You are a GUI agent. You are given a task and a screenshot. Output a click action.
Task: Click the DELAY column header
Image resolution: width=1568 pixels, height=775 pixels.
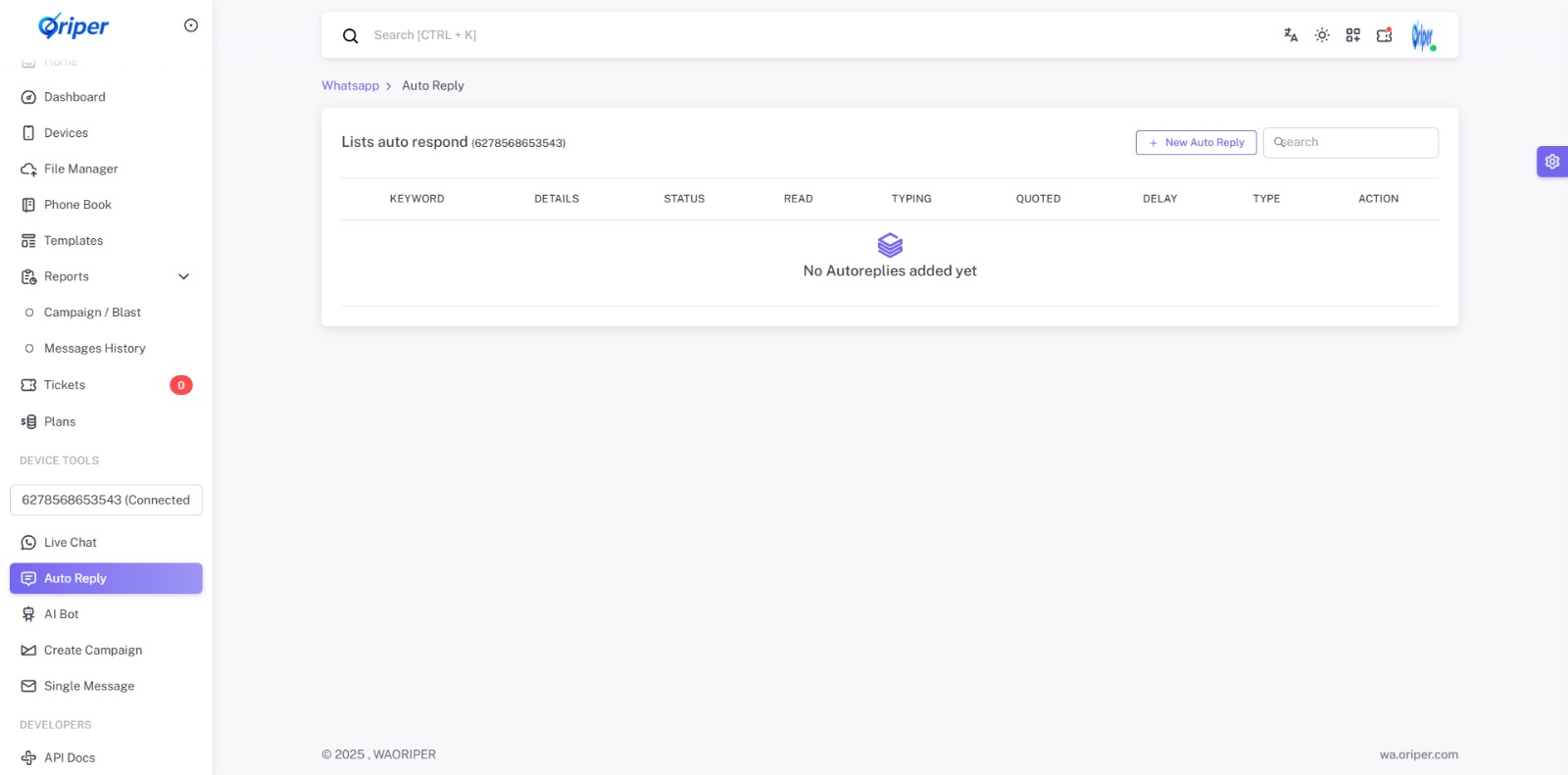1160,199
